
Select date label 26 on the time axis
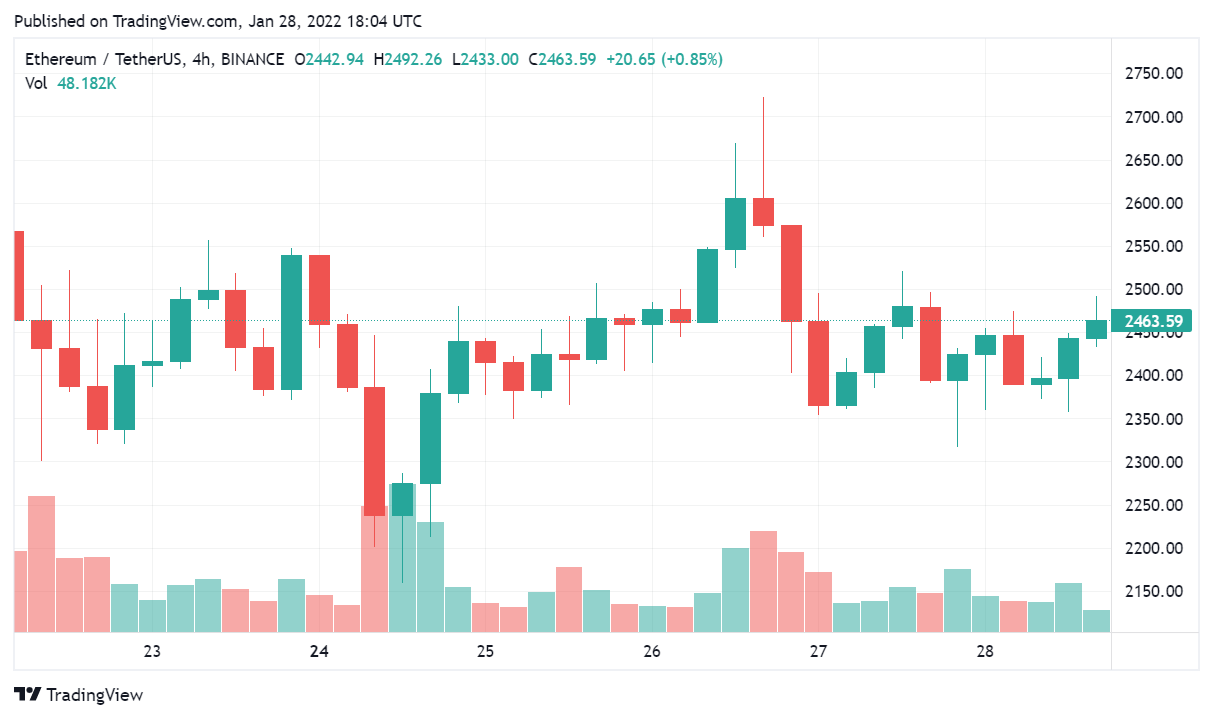tap(652, 652)
